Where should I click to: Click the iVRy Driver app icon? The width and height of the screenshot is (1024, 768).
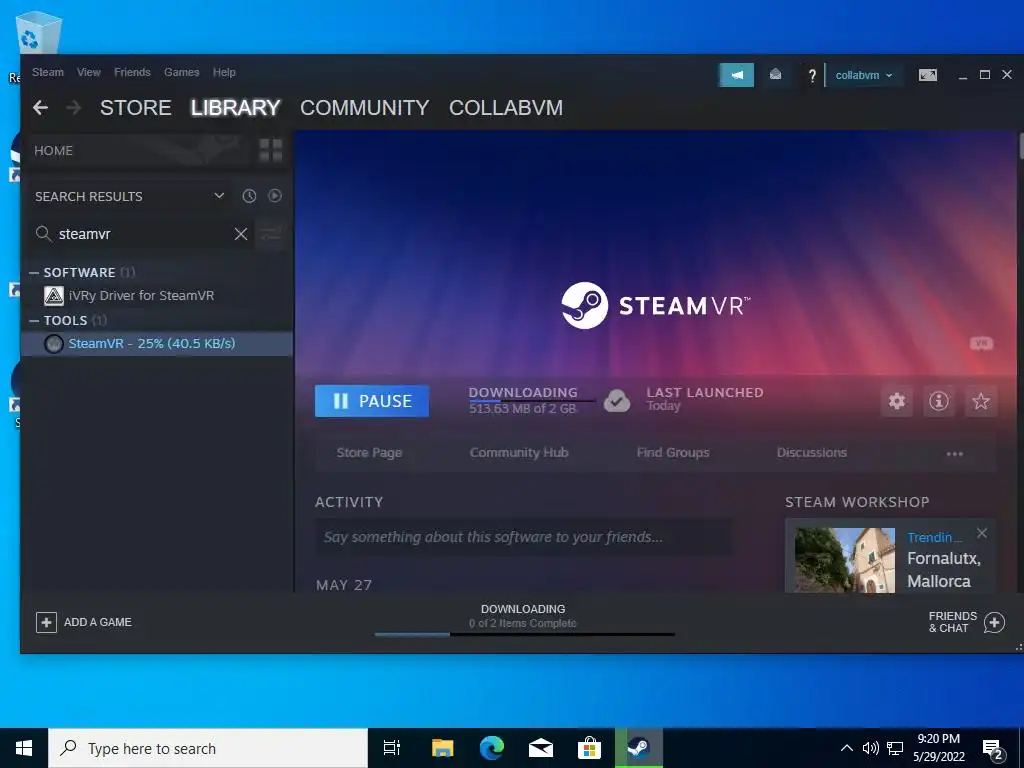pyautogui.click(x=54, y=296)
